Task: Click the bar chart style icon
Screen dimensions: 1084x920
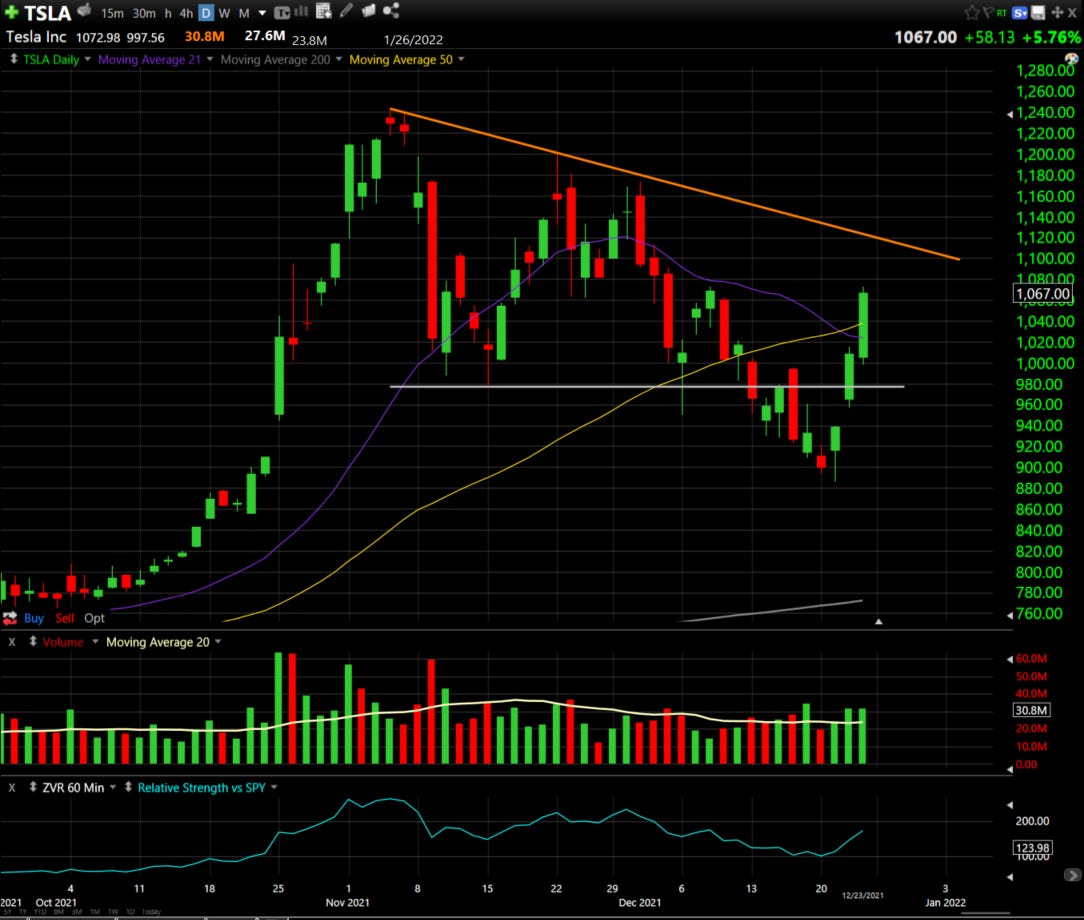Action: click(301, 11)
